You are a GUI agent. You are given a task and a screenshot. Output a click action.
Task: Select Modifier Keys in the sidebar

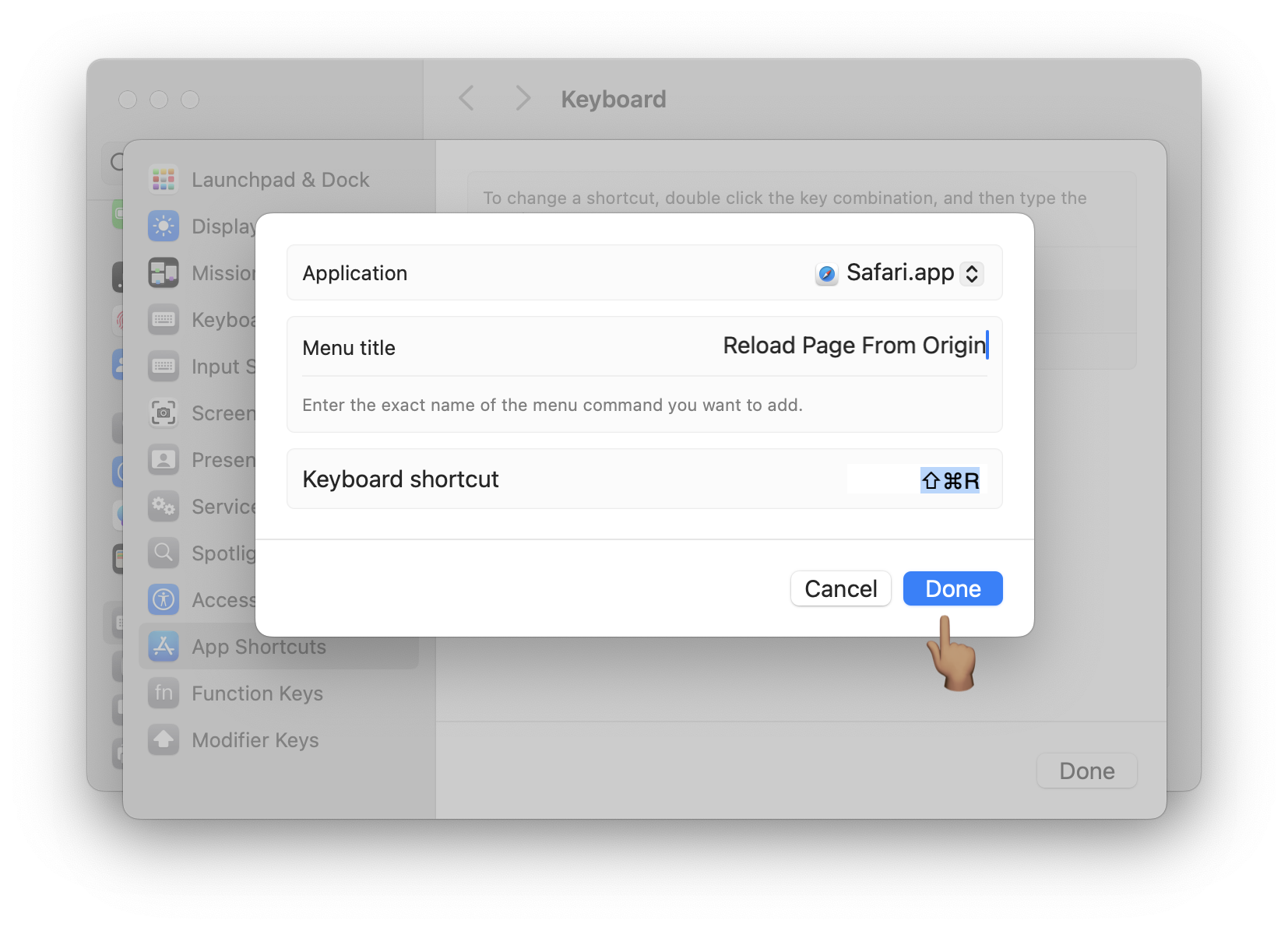pyautogui.click(x=255, y=739)
